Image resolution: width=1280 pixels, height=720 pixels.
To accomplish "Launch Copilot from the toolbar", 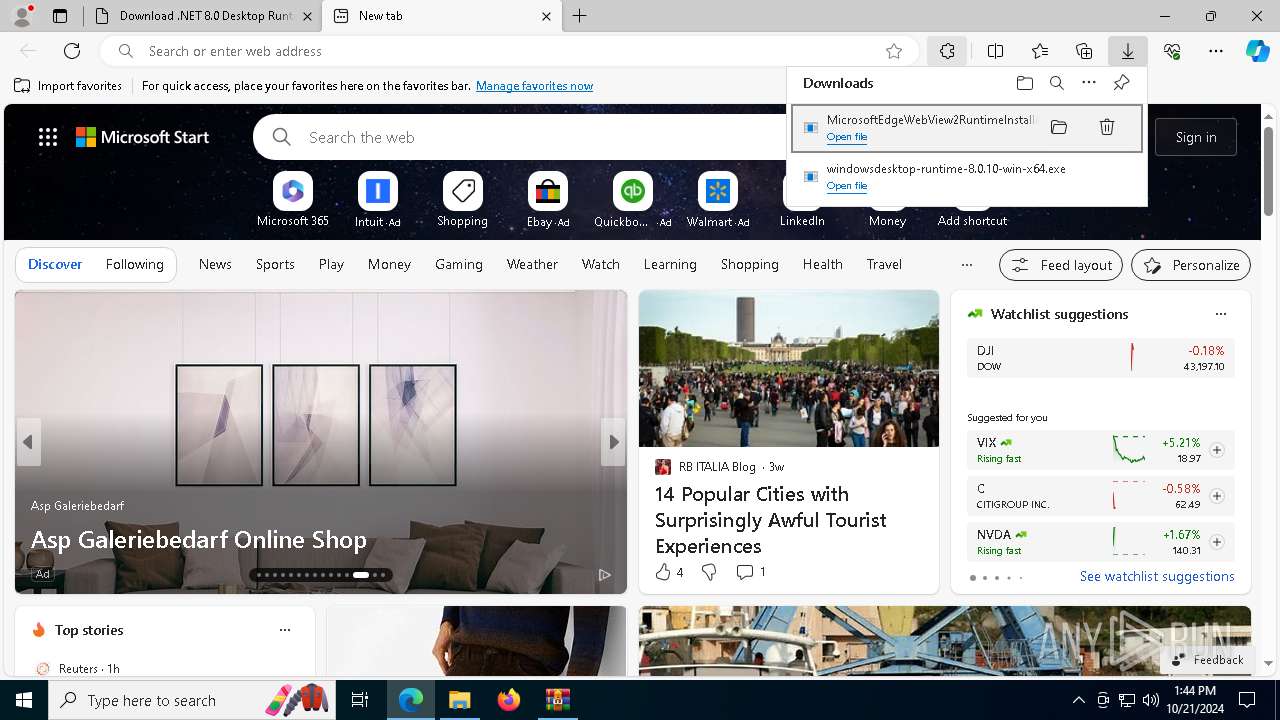I will (x=1257, y=51).
